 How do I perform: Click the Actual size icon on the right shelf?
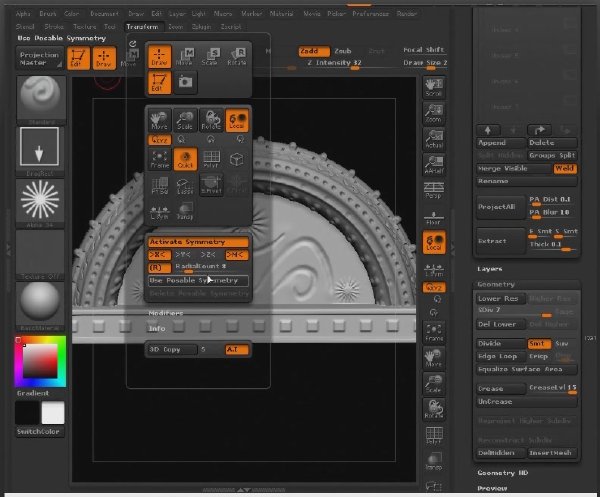pos(434,139)
